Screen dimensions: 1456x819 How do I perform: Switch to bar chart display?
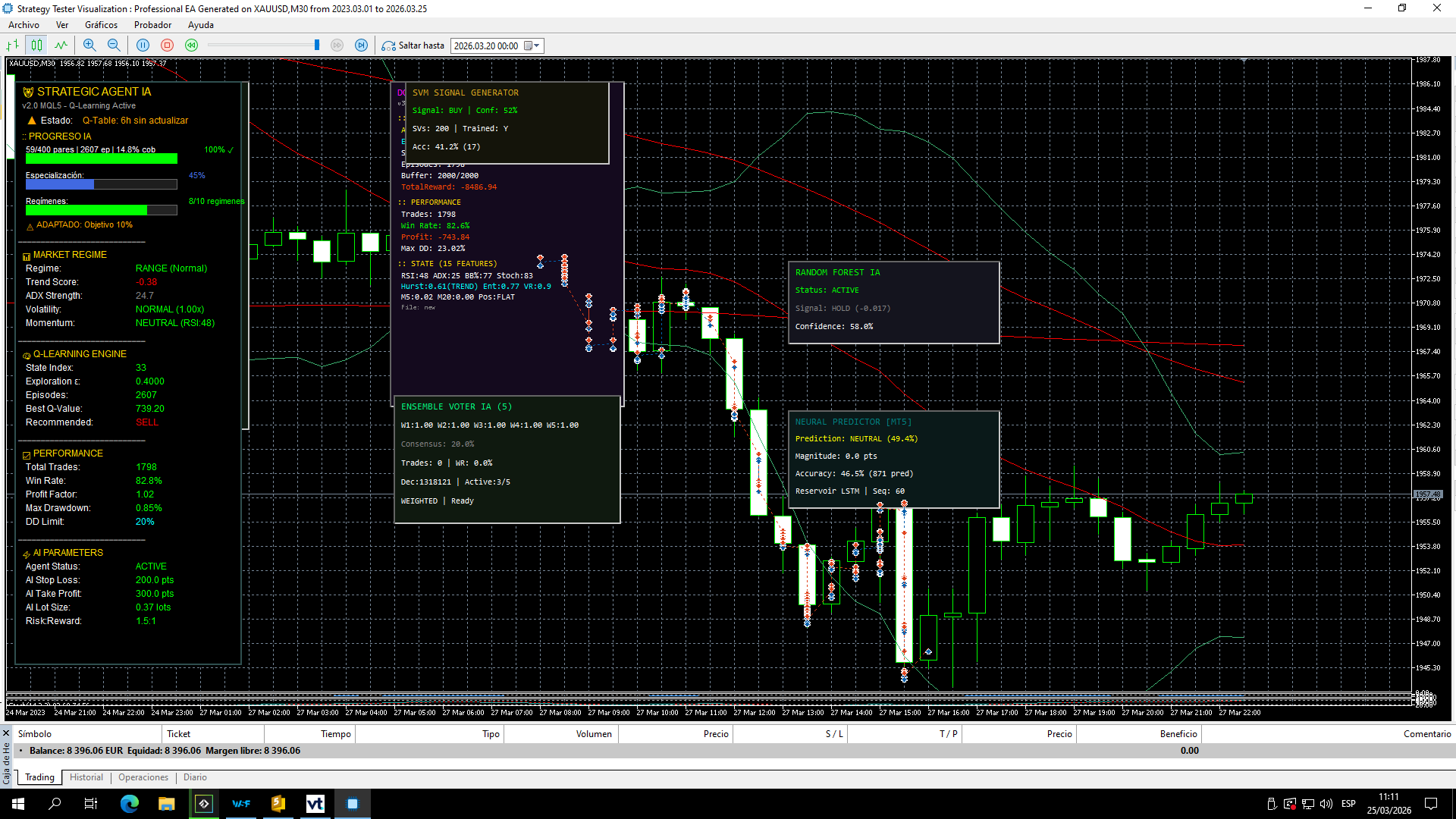[x=13, y=45]
